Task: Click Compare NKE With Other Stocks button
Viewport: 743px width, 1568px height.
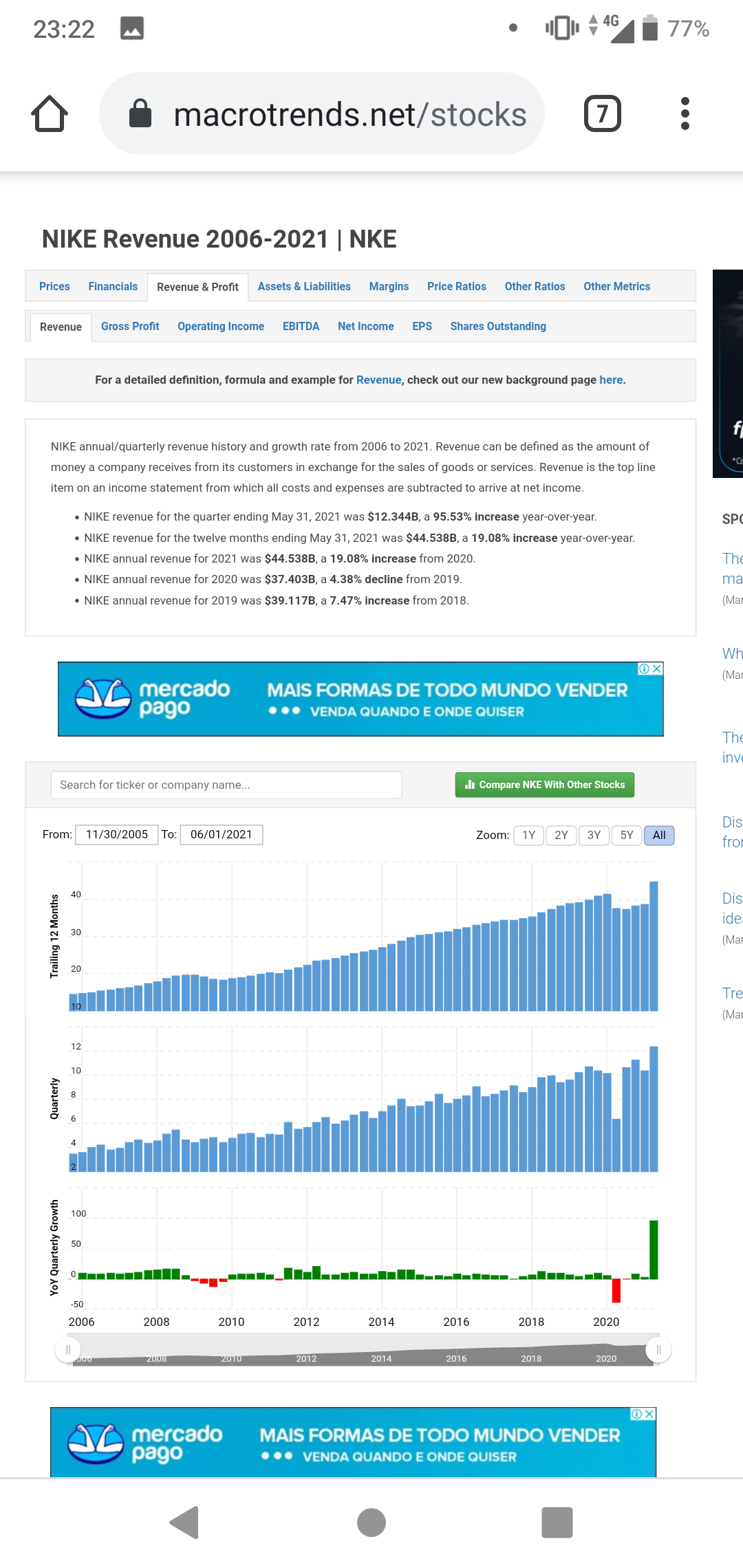Action: click(545, 785)
